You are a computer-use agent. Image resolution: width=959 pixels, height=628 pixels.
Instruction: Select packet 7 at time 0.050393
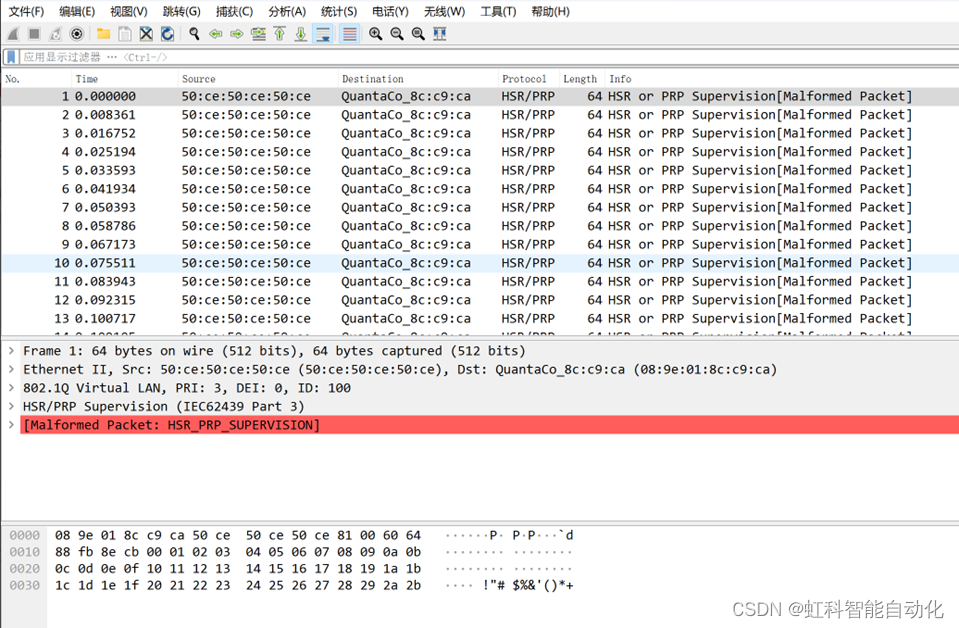(480, 207)
